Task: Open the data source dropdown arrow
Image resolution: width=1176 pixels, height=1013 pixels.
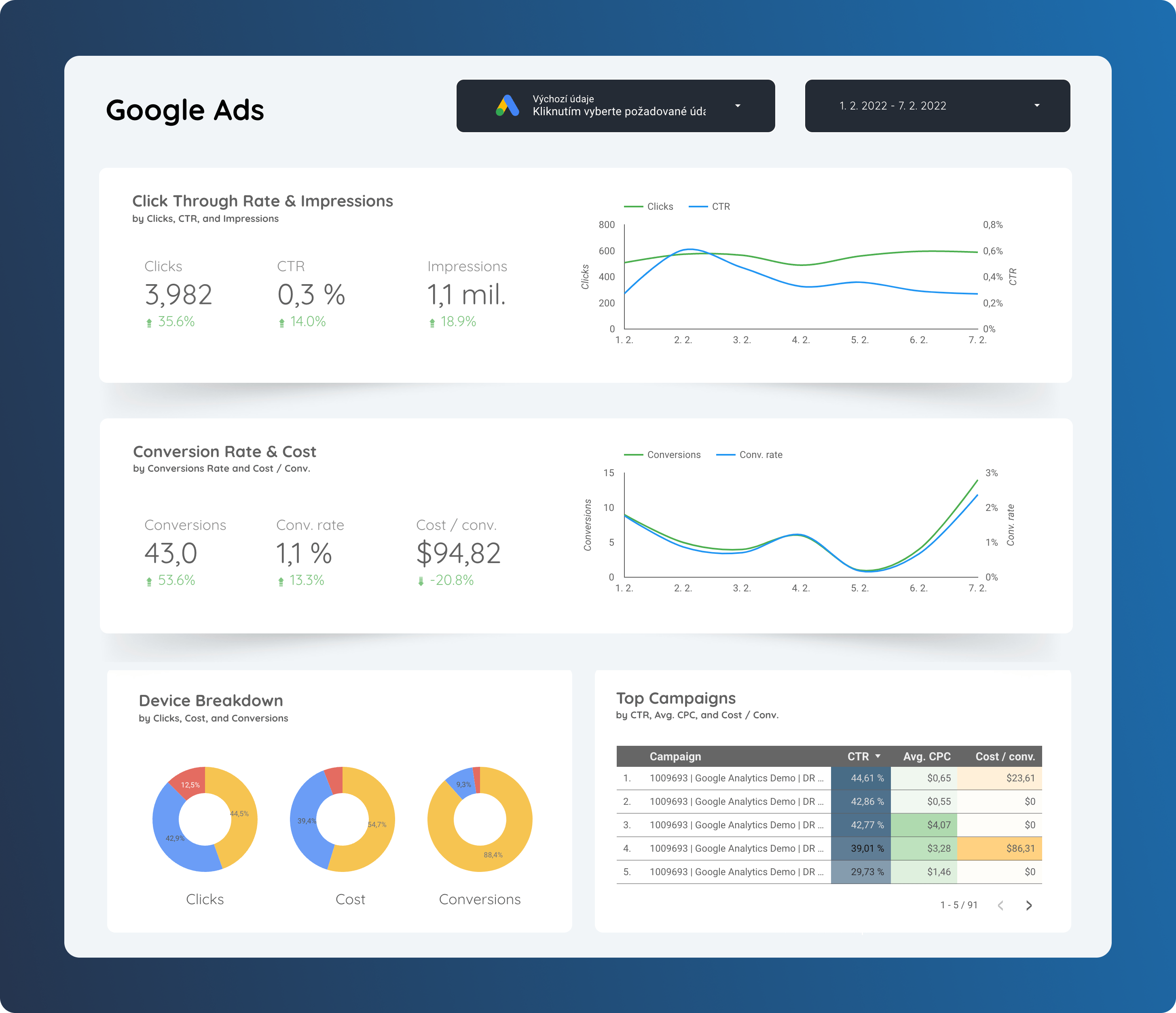Action: 738,106
